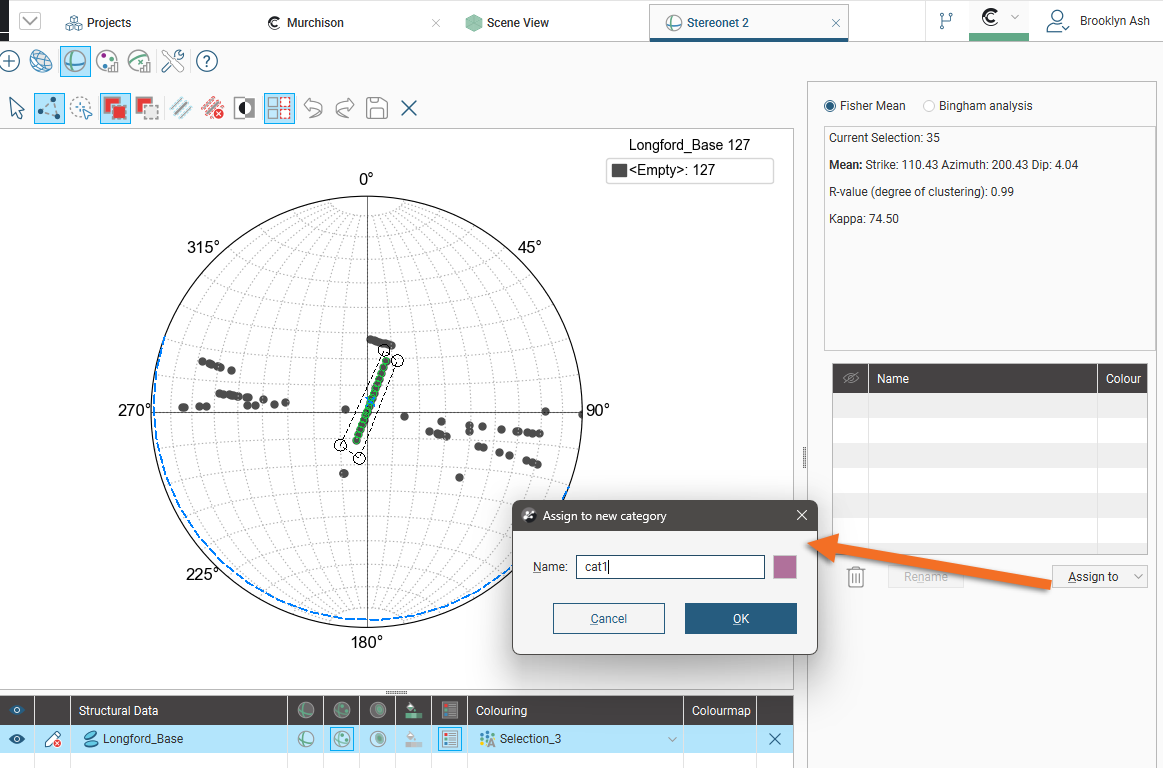This screenshot has width=1163, height=768.
Task: Remove Longford_Base row with the X
Action: pyautogui.click(x=775, y=739)
